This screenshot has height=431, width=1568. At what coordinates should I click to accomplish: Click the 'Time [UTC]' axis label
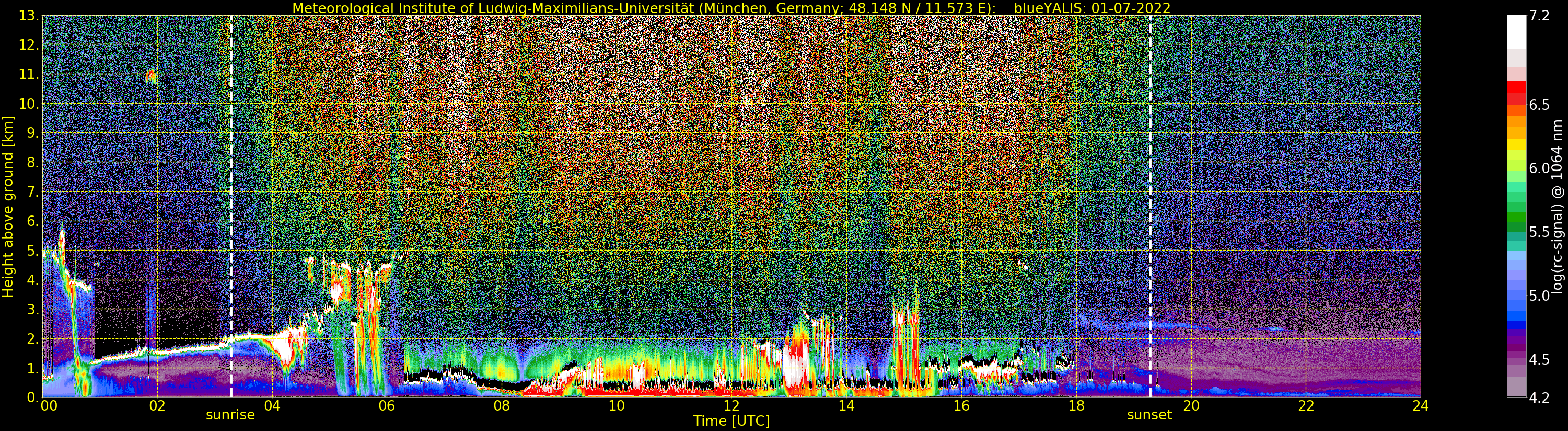(x=731, y=421)
